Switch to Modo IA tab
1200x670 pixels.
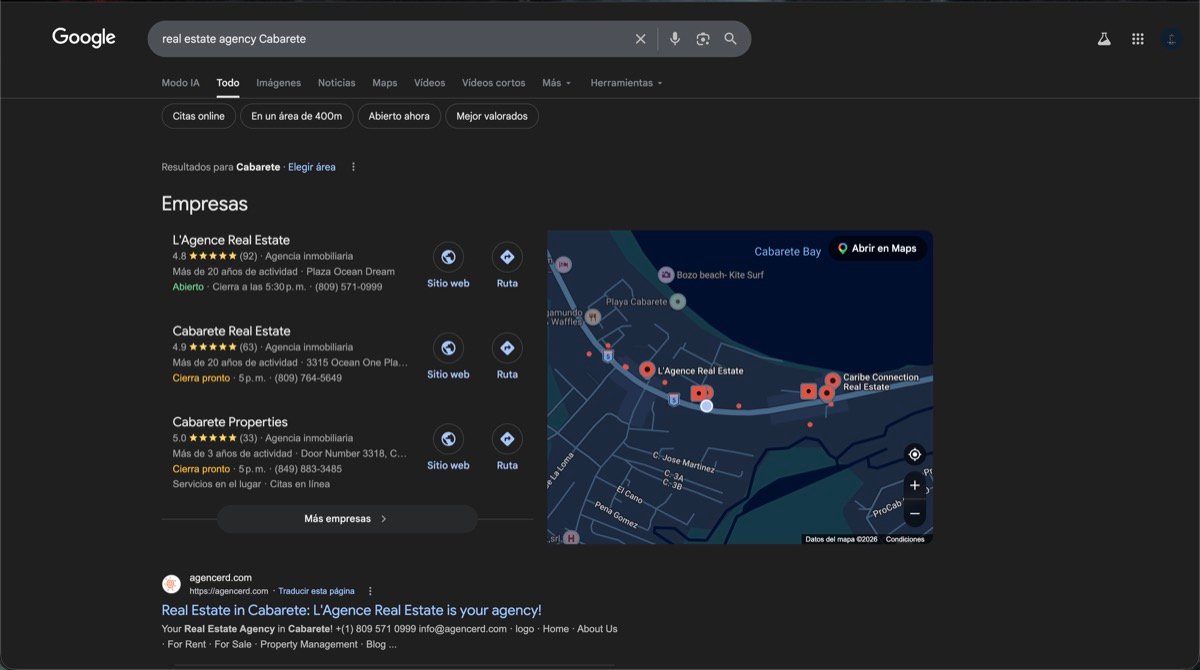(181, 83)
